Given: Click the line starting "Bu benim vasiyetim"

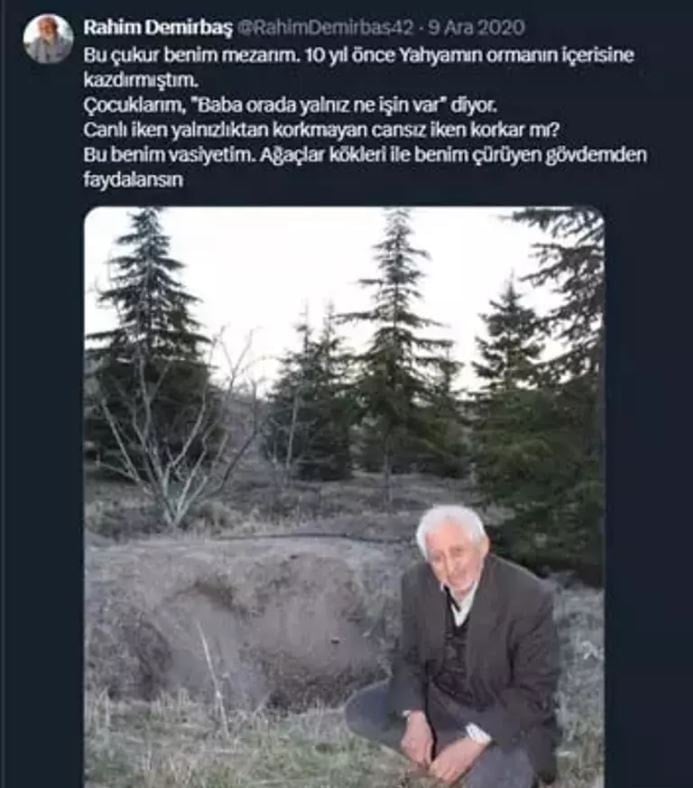Looking at the screenshot, I should pos(365,155).
